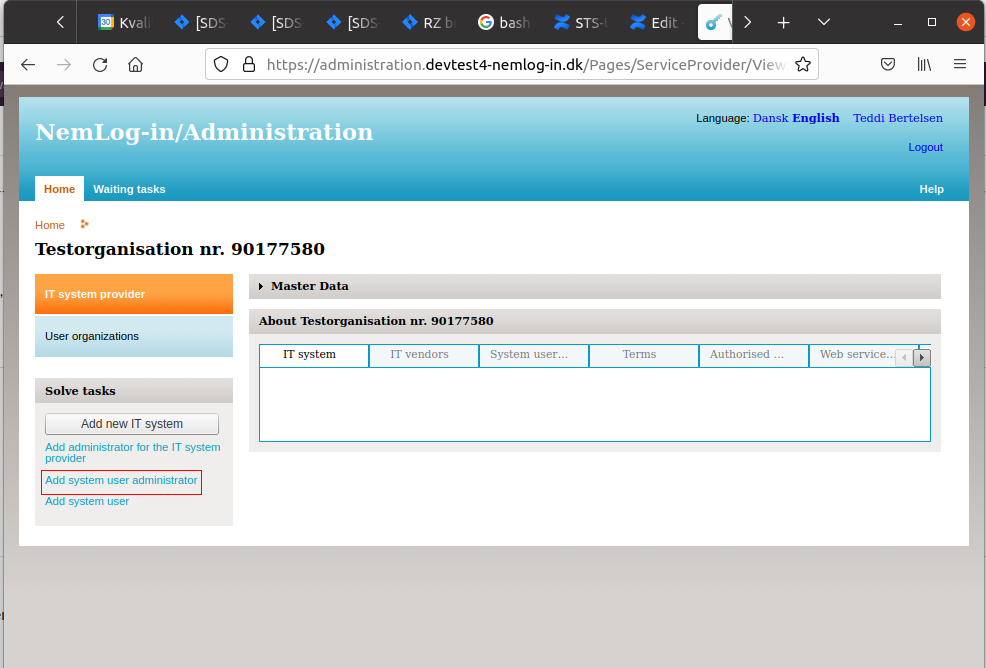Switch language to Dansk

770,118
